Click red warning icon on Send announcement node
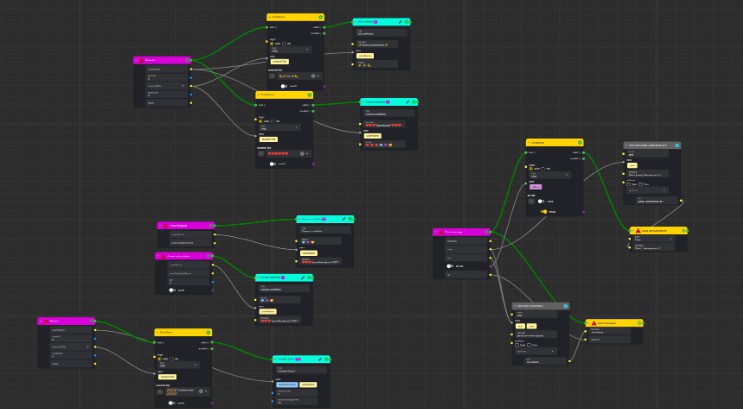This screenshot has width=743, height=409. coord(638,230)
